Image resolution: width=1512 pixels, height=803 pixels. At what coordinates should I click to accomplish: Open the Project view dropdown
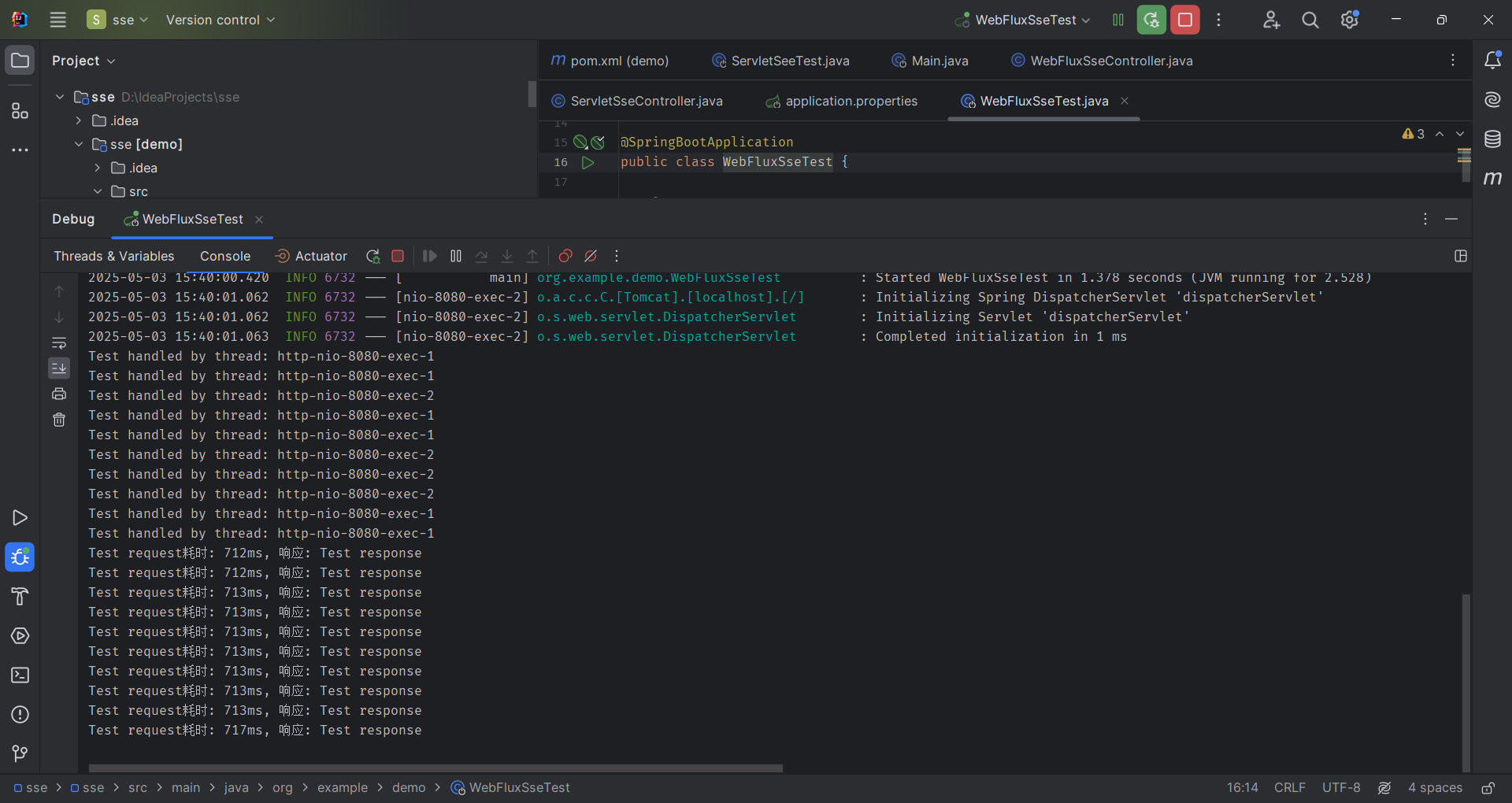pos(83,61)
